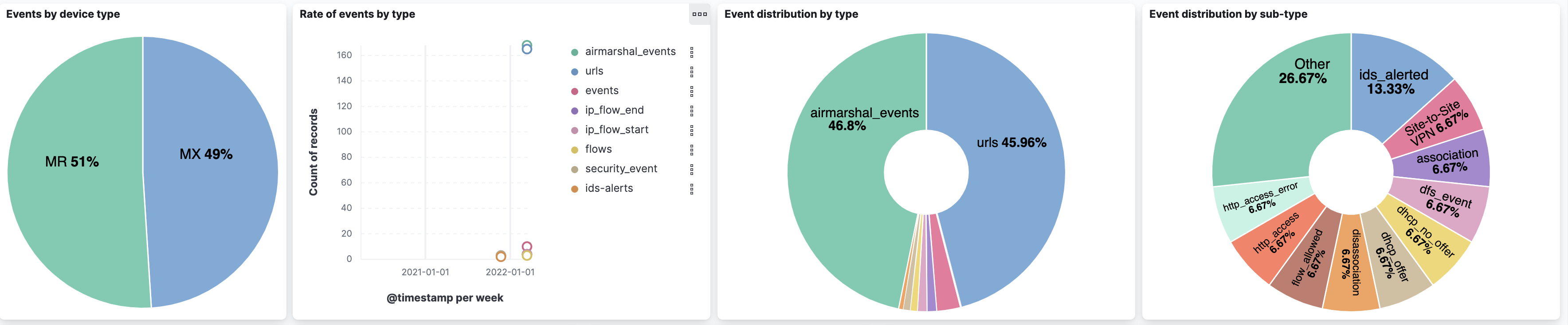
Task: Open options menu beside flows legend entry
Action: (691, 150)
